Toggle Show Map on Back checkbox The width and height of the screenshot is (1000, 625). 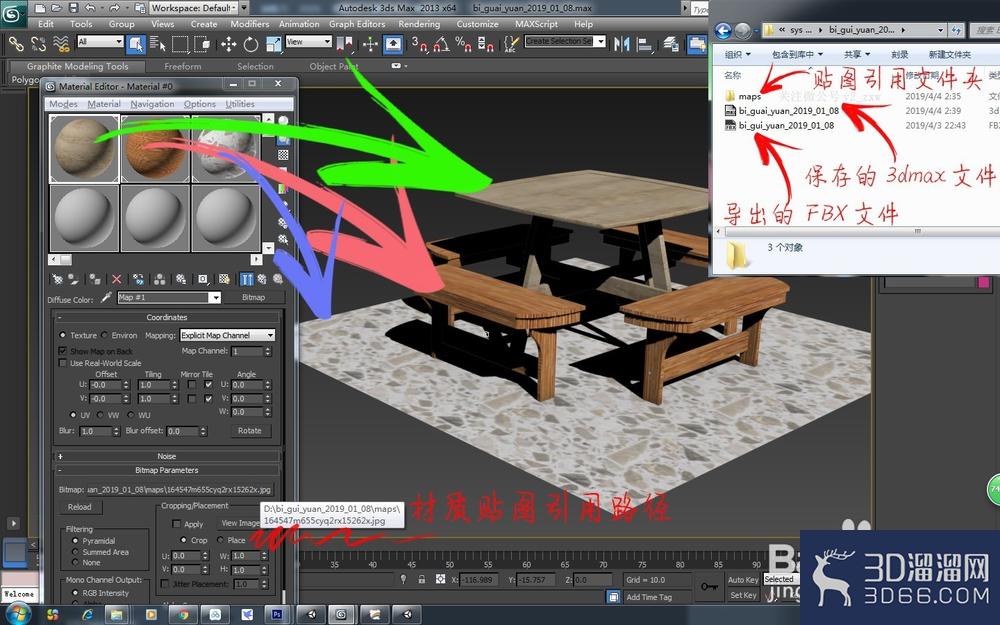(62, 351)
